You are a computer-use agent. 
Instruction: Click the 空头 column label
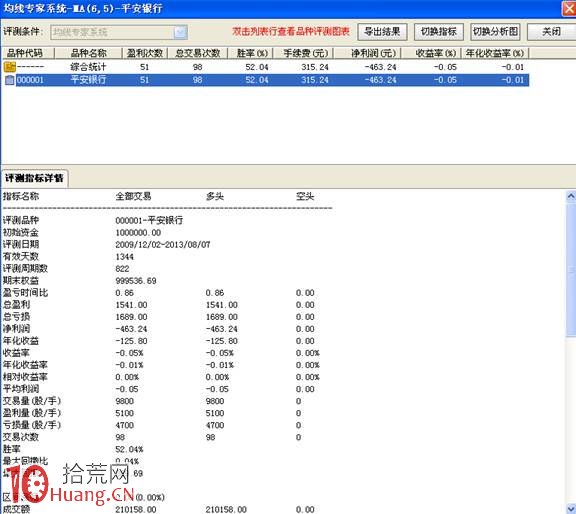(305, 197)
